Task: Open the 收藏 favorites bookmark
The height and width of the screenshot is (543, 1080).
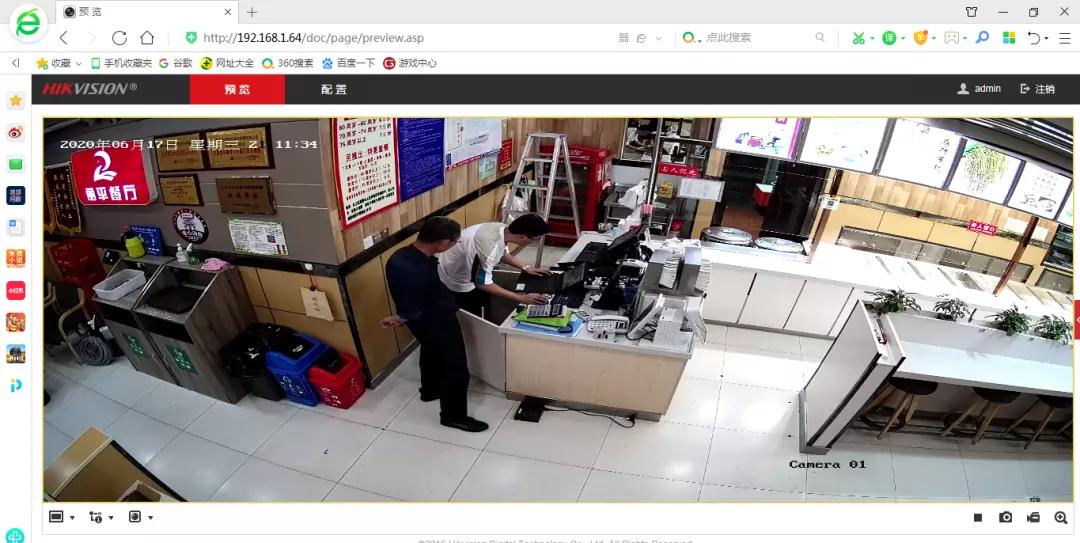Action: pyautogui.click(x=59, y=63)
